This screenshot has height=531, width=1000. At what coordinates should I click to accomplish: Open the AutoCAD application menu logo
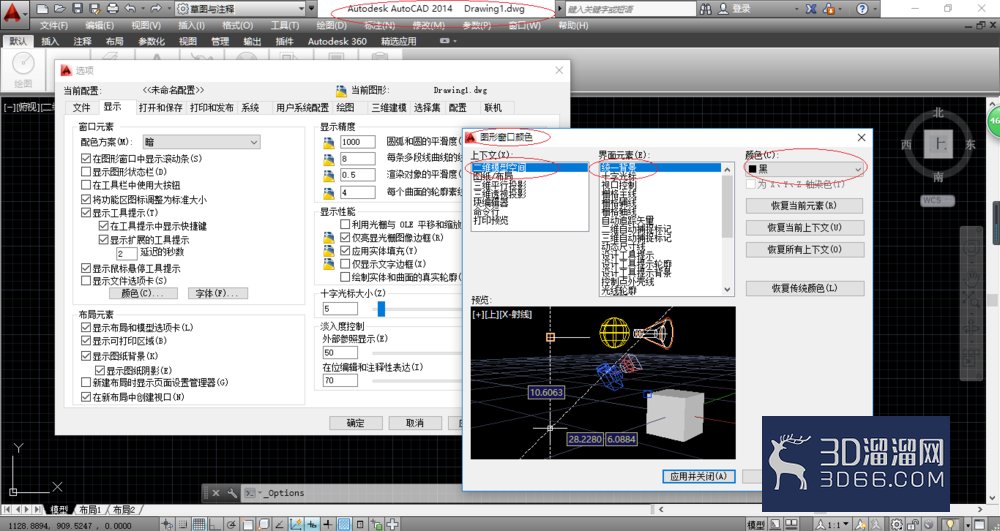[14, 14]
